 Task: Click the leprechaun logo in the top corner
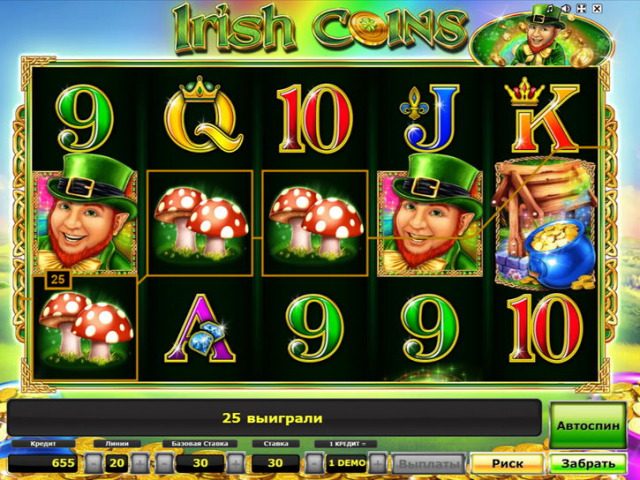(x=541, y=39)
